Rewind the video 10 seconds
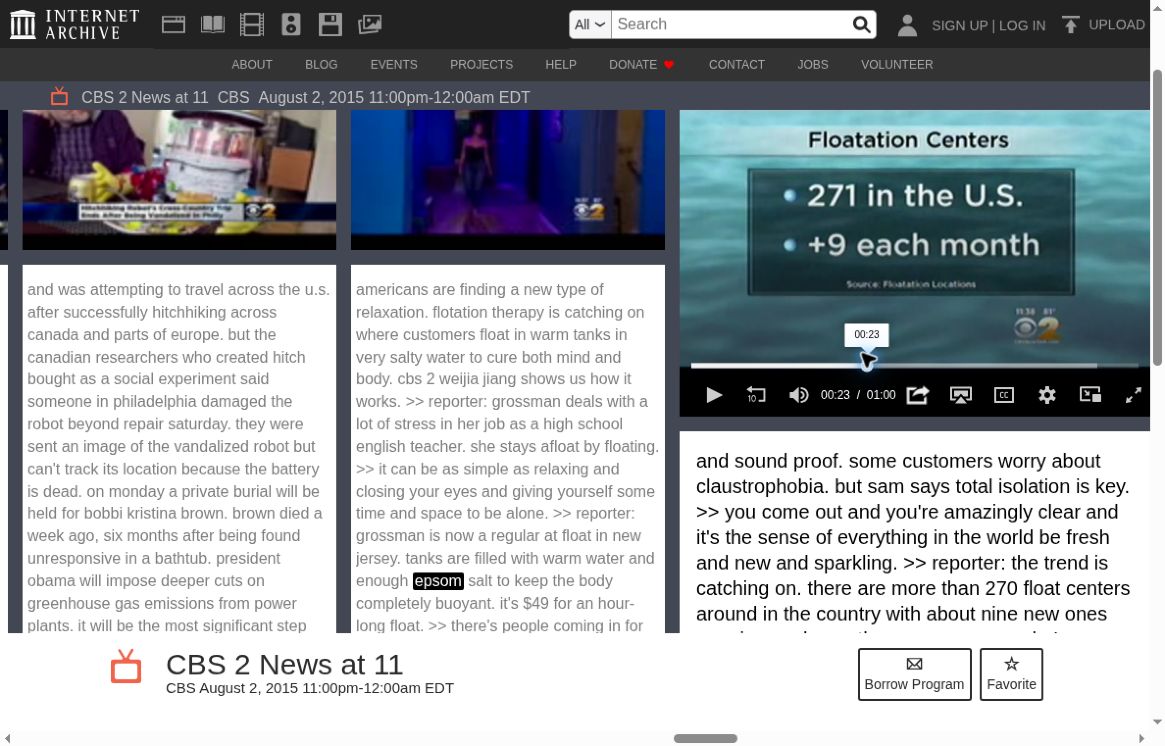 [756, 395]
